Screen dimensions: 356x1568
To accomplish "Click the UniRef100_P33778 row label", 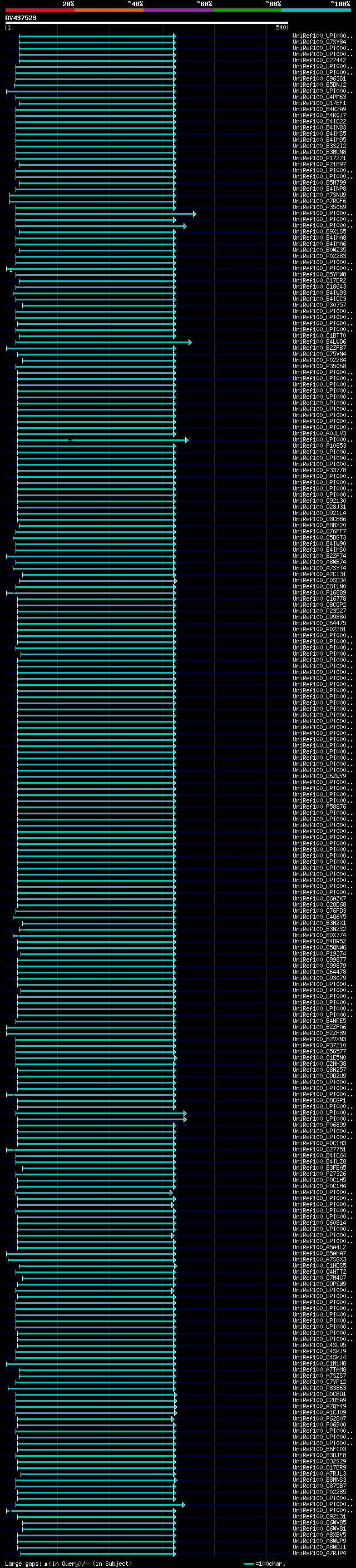I will [319, 470].
